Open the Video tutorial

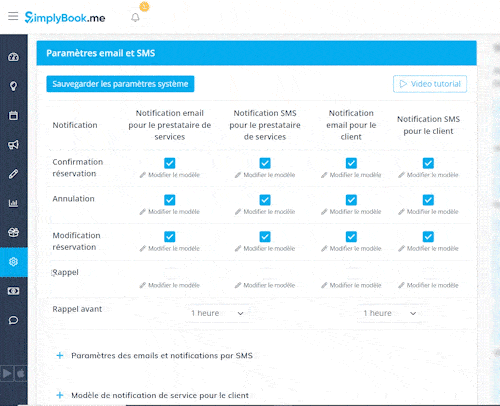[430, 84]
